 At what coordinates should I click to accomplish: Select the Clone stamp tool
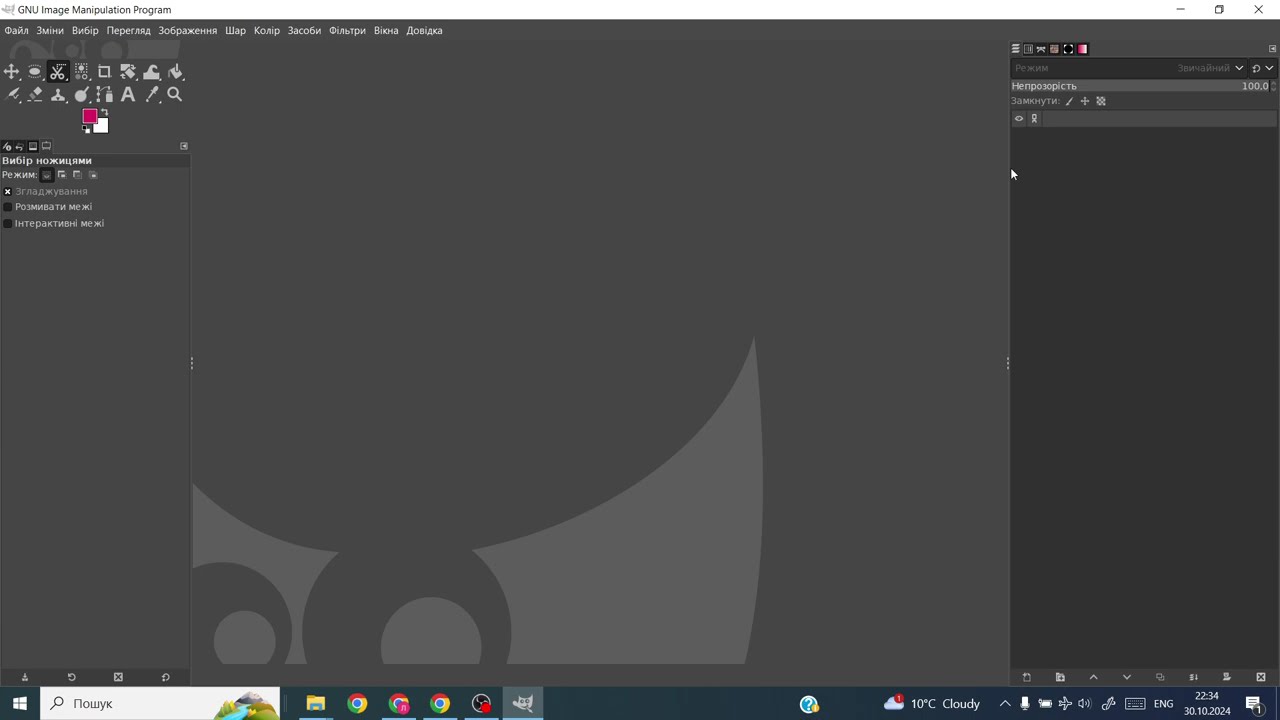(58, 95)
